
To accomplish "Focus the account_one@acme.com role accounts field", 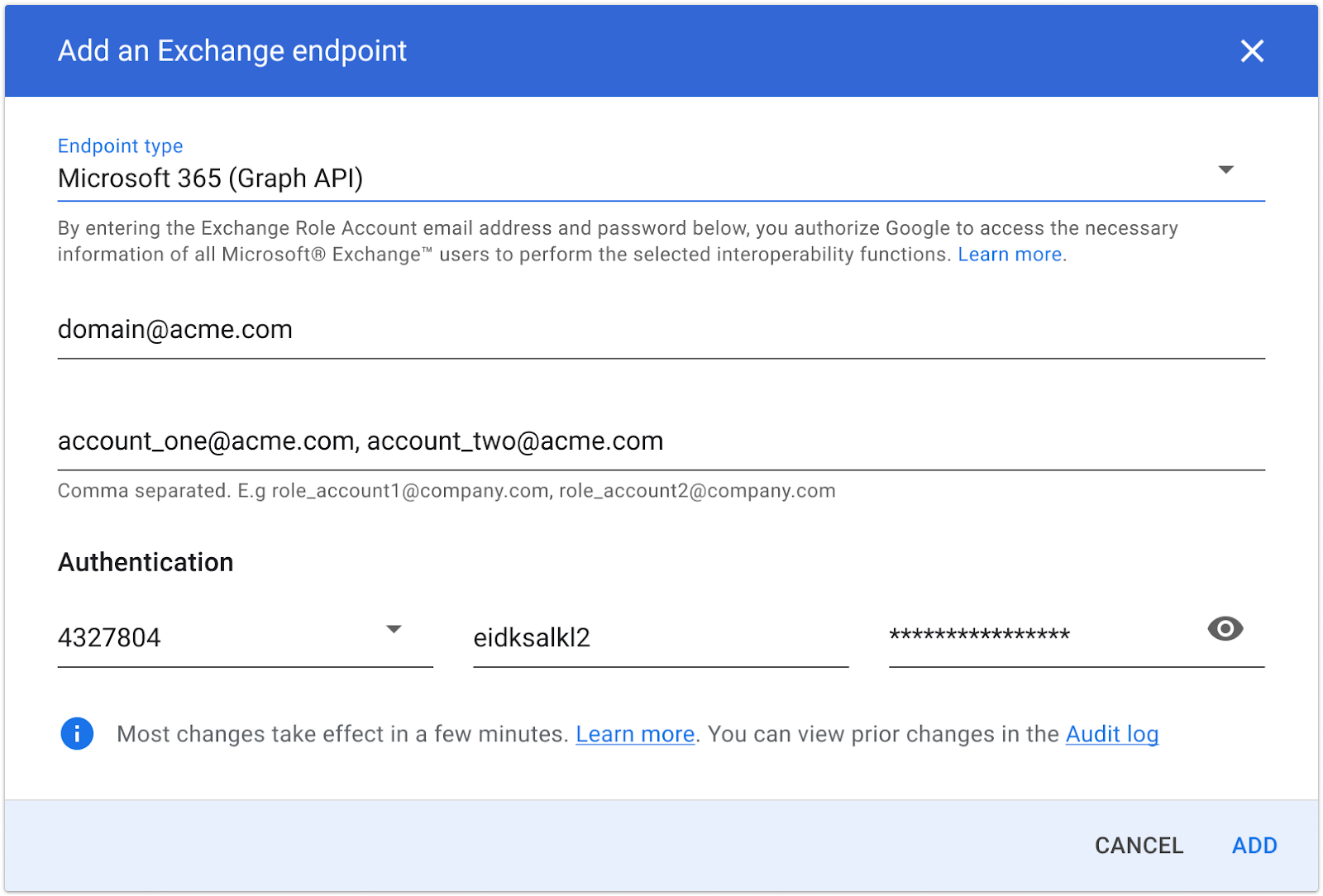I will click(x=661, y=441).
